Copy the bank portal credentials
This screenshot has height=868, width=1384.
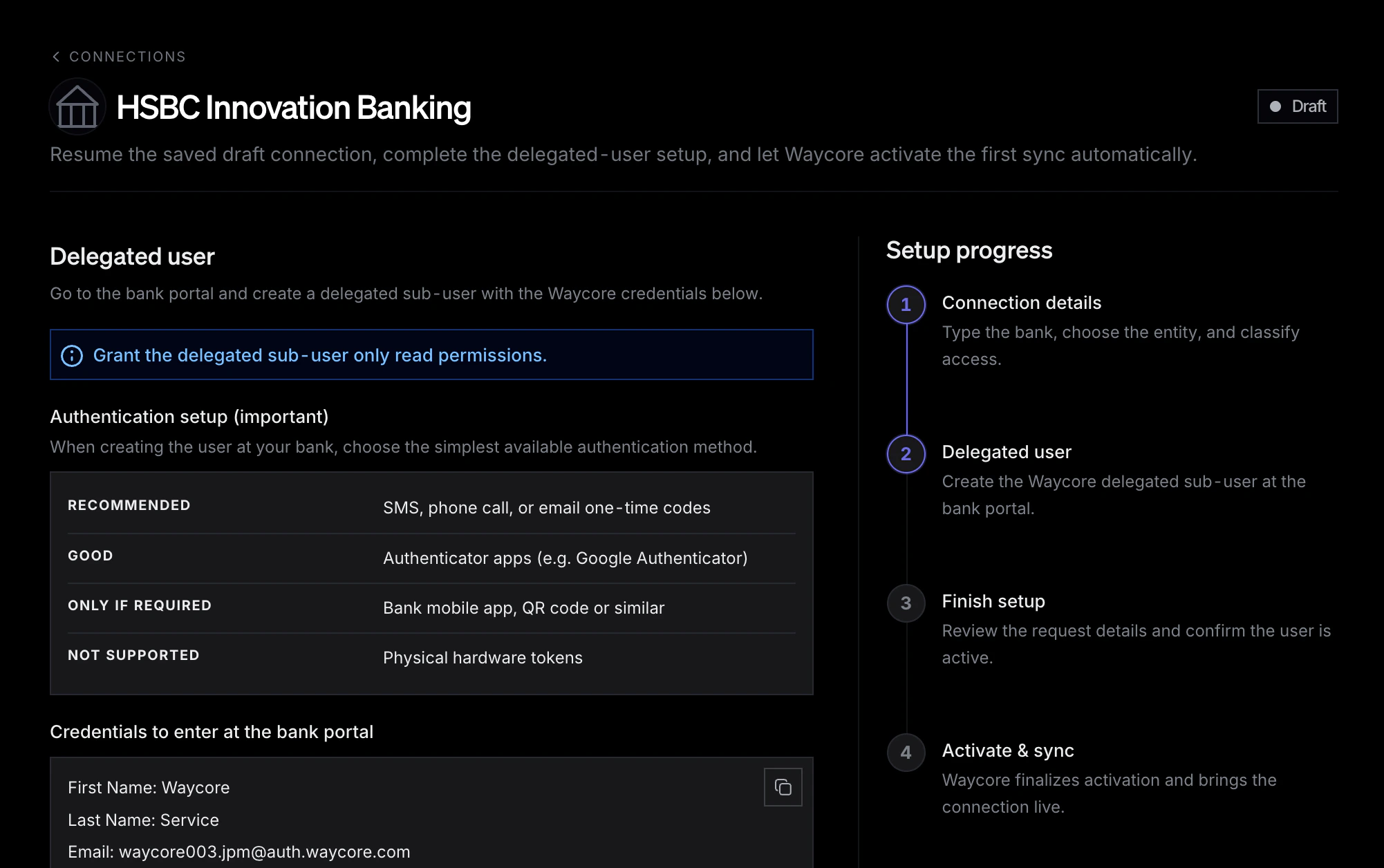click(x=783, y=787)
